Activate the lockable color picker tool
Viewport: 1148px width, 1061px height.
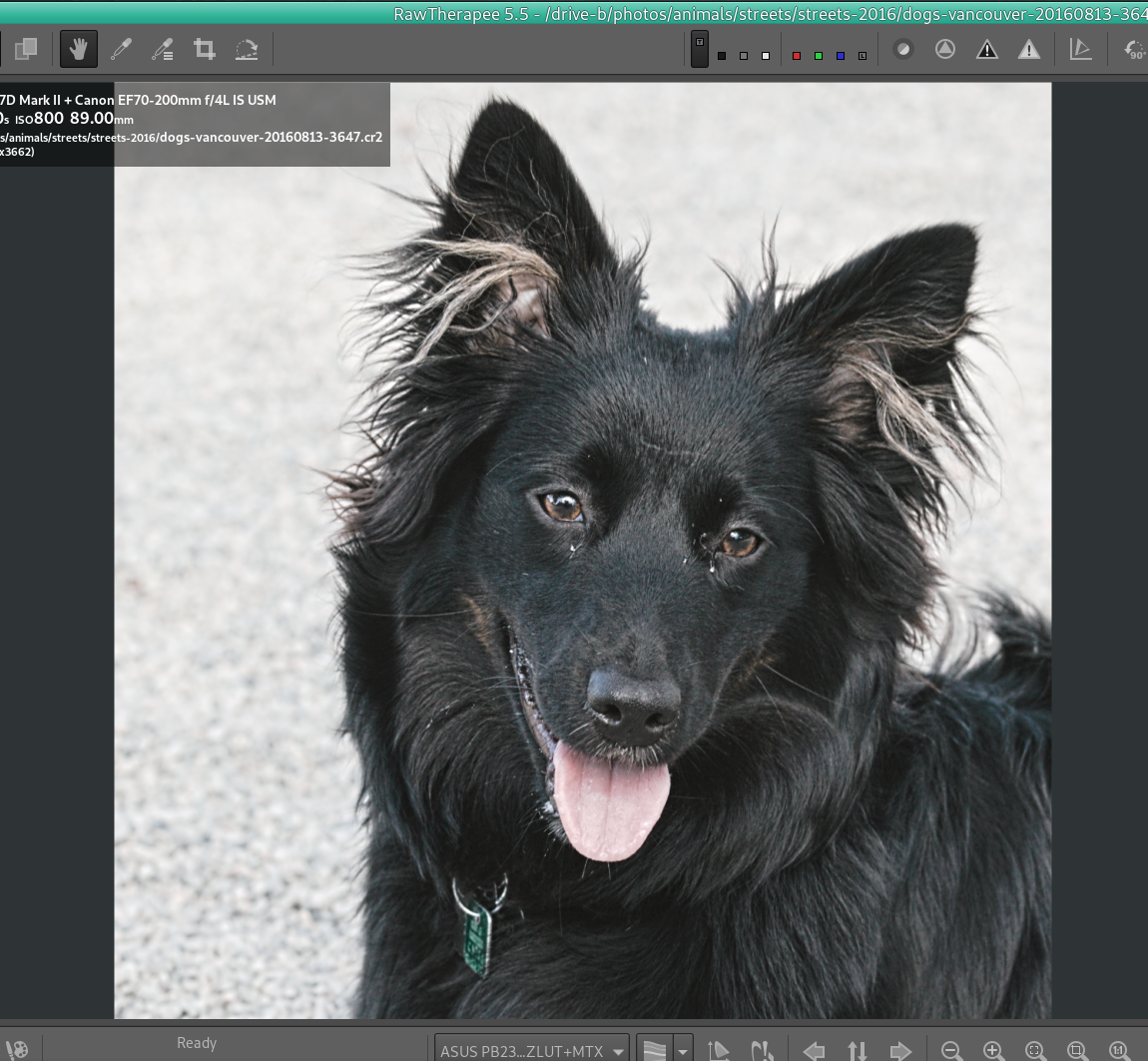pos(163,50)
